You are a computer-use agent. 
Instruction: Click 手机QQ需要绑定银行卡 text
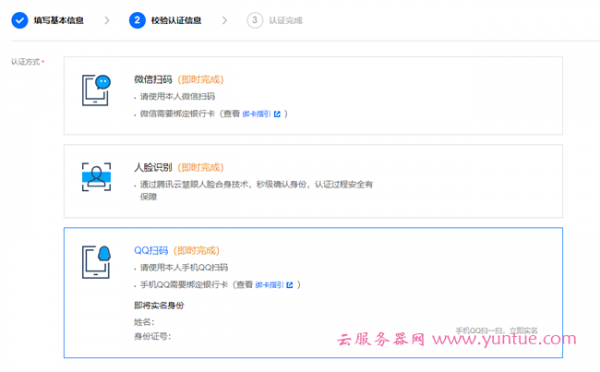(184, 285)
